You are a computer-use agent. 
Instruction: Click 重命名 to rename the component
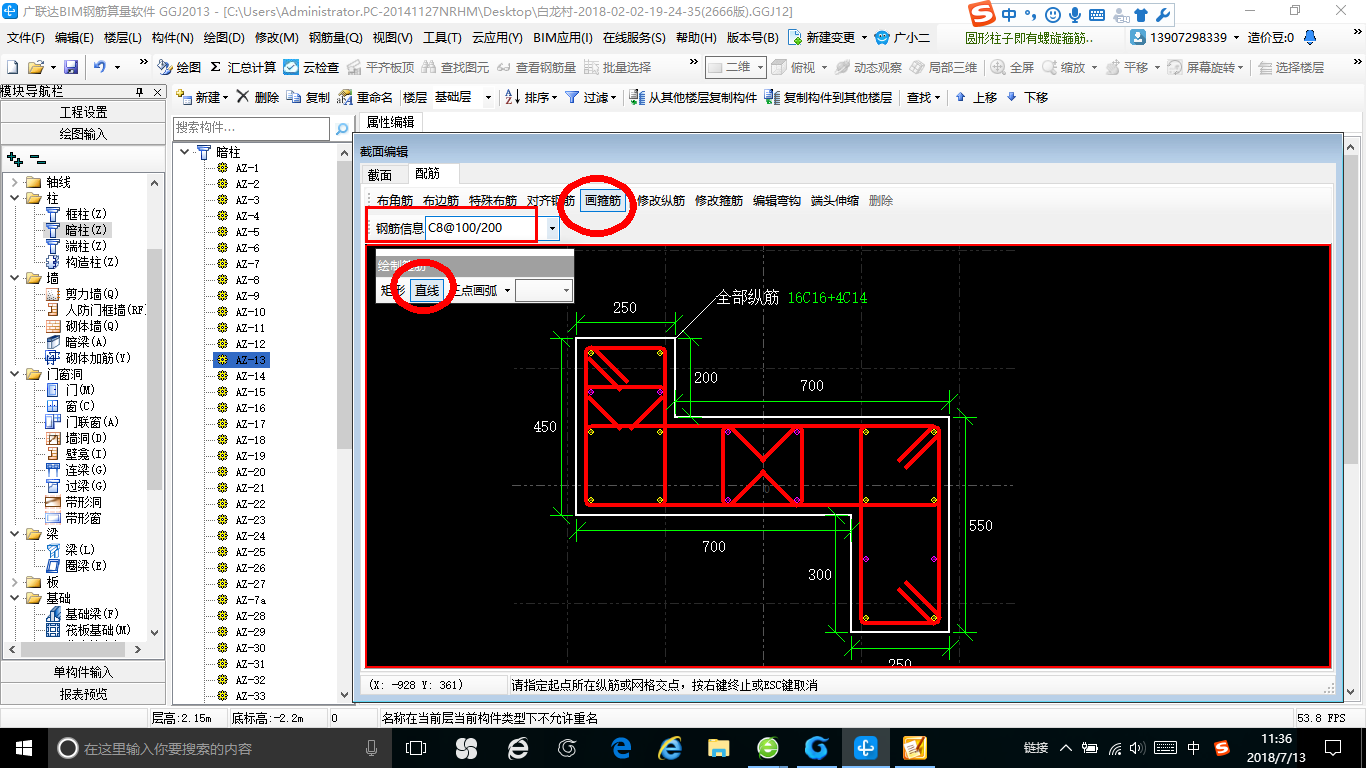click(366, 97)
